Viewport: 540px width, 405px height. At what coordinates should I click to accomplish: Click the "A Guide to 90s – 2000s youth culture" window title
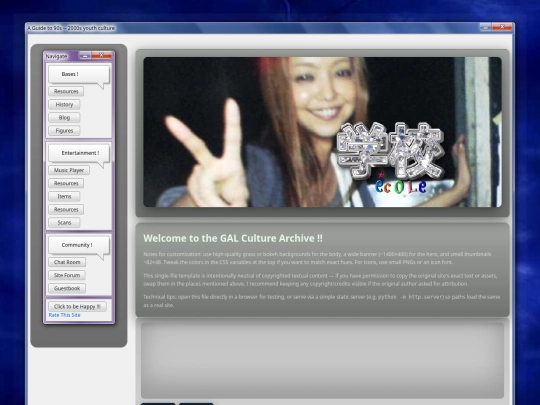coord(71,28)
